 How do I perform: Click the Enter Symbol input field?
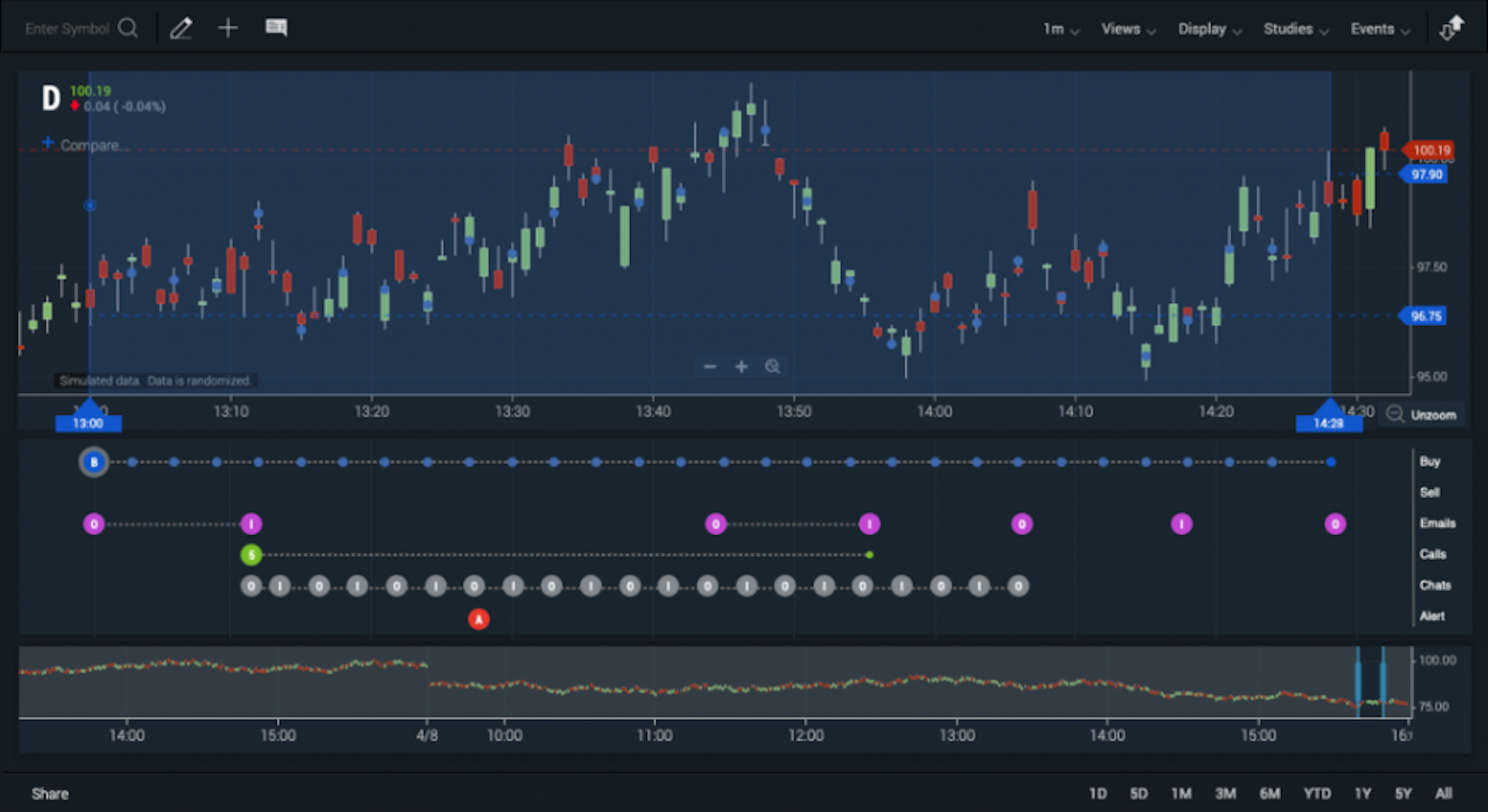point(67,28)
